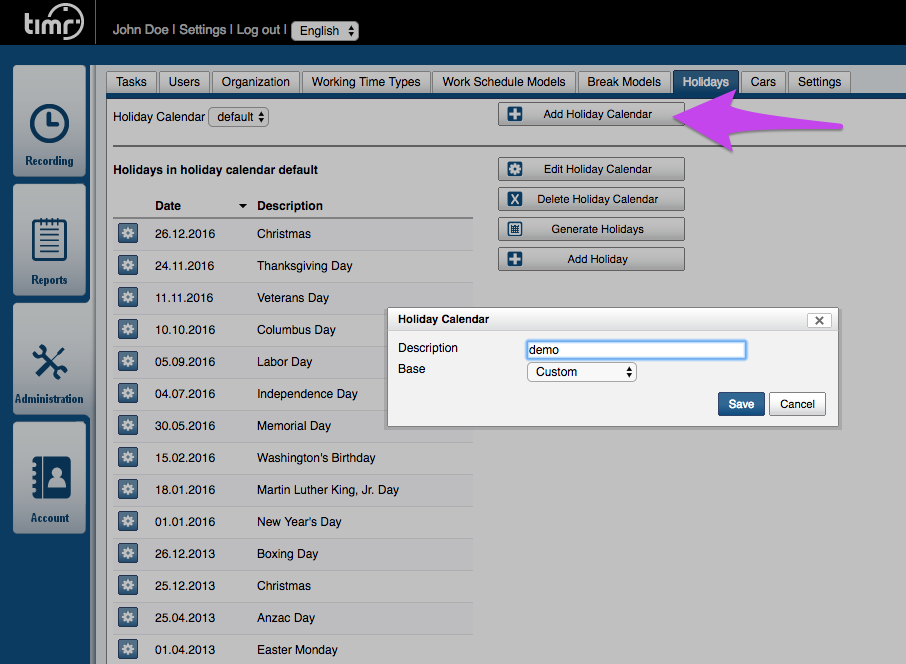Click the Description field containing demo

point(635,350)
